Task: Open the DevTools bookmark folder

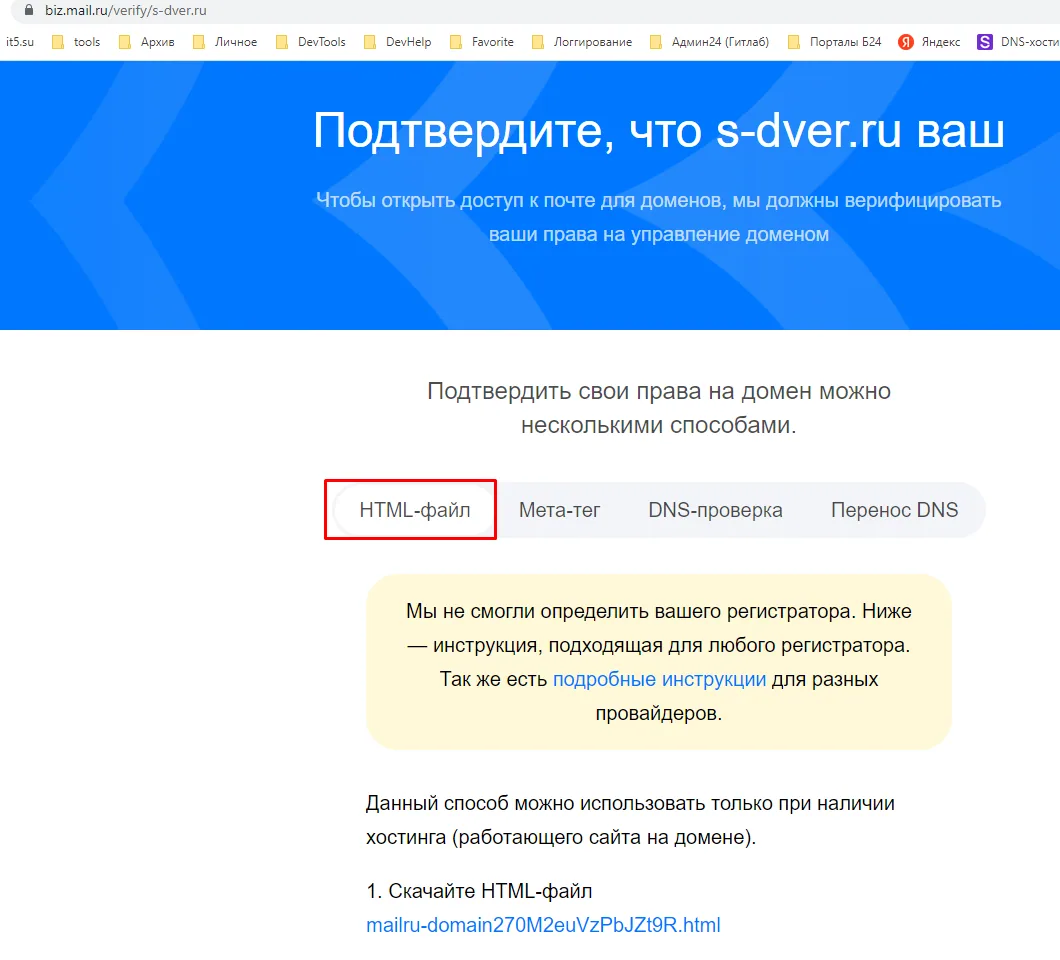Action: point(311,42)
